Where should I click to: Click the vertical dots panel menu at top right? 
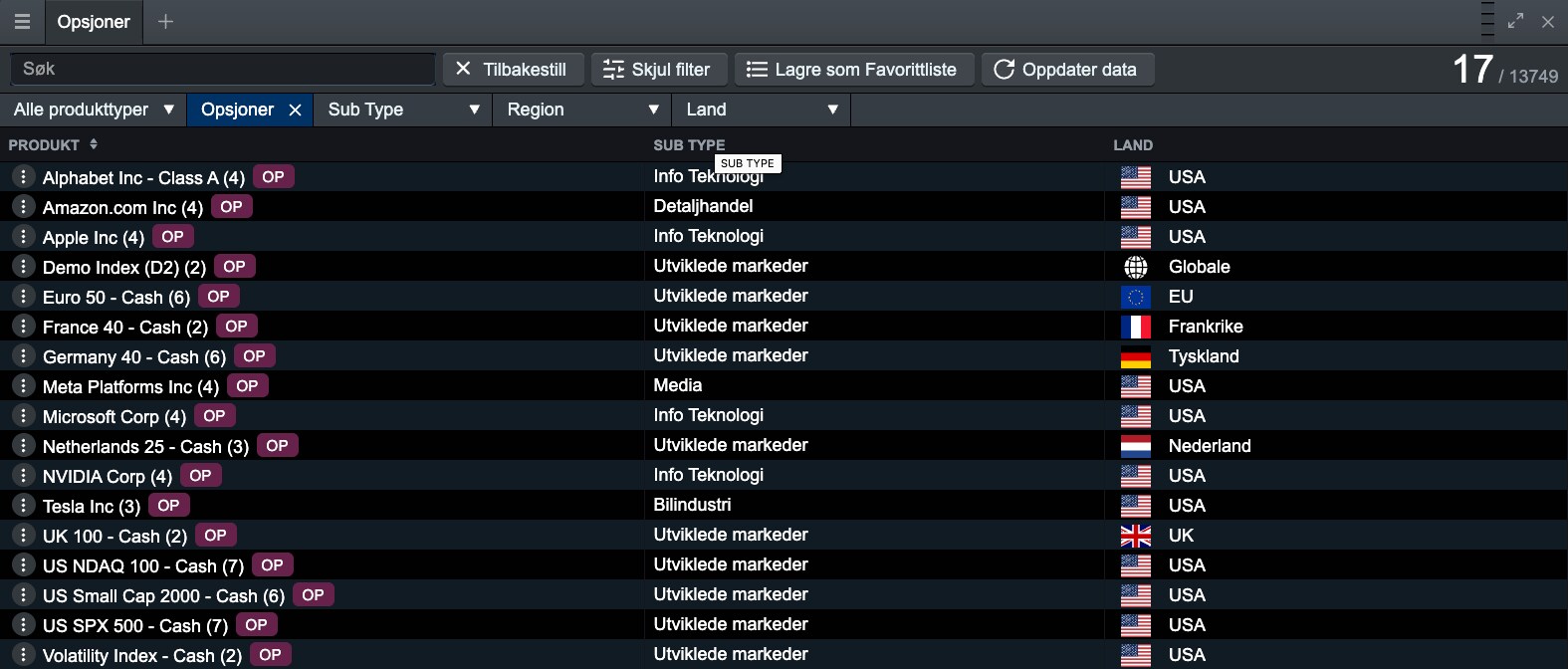tap(1487, 21)
